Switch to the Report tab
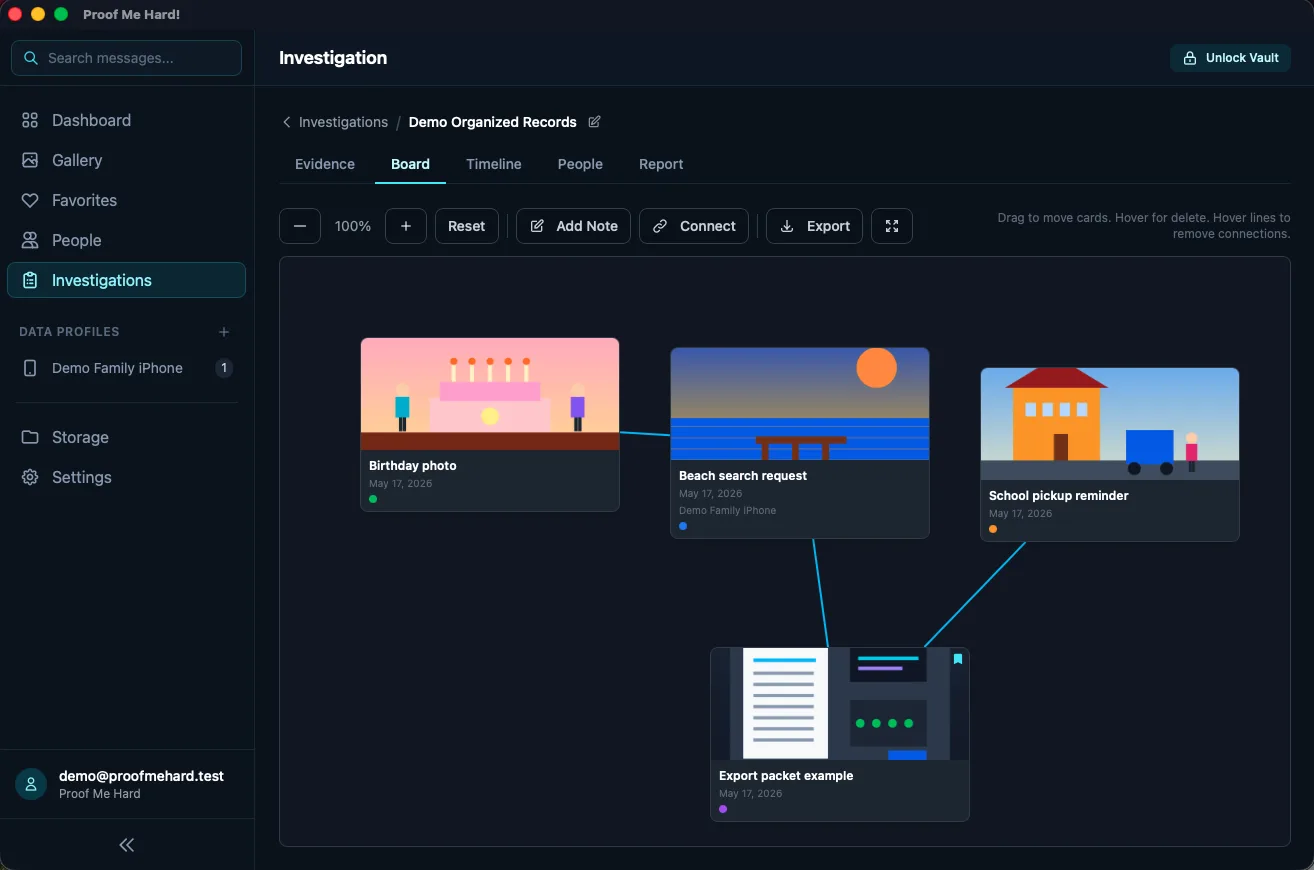 tap(661, 164)
